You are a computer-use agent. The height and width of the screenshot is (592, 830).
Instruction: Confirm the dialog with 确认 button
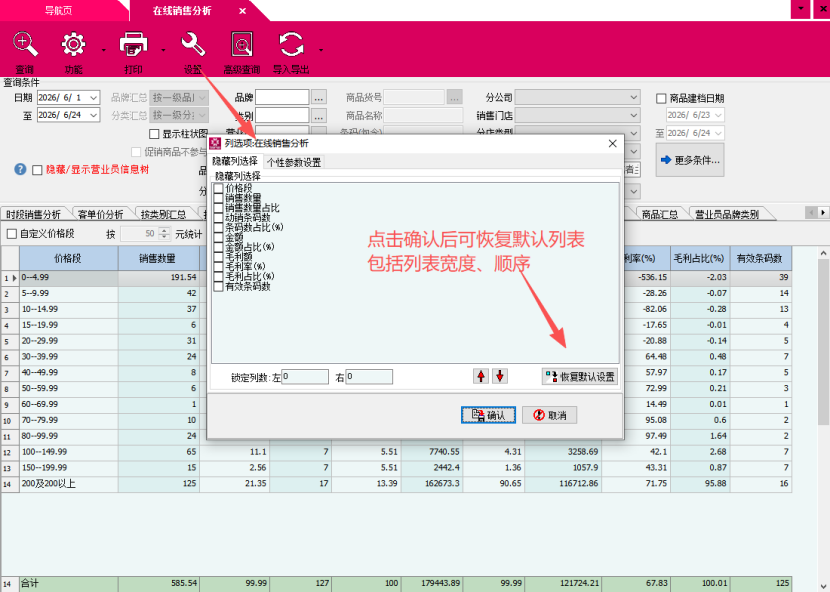[488, 415]
